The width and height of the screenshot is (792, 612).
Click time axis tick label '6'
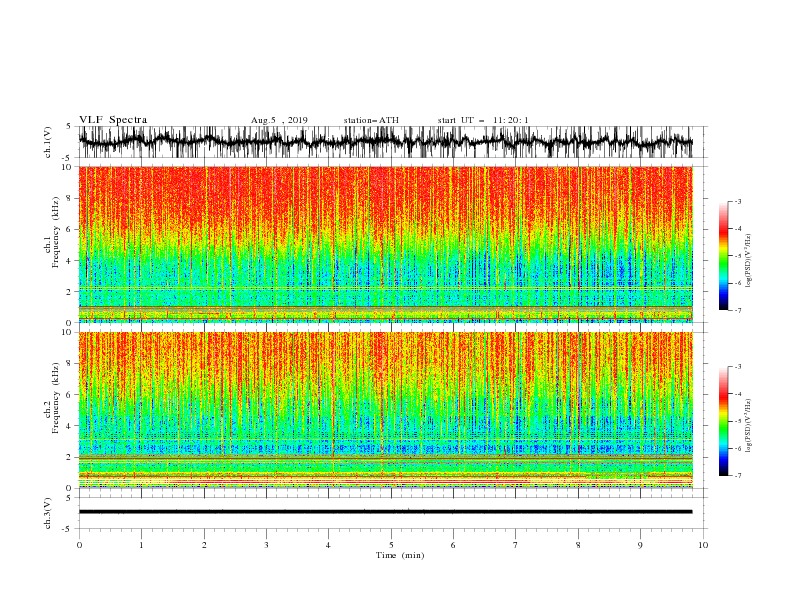pos(453,545)
